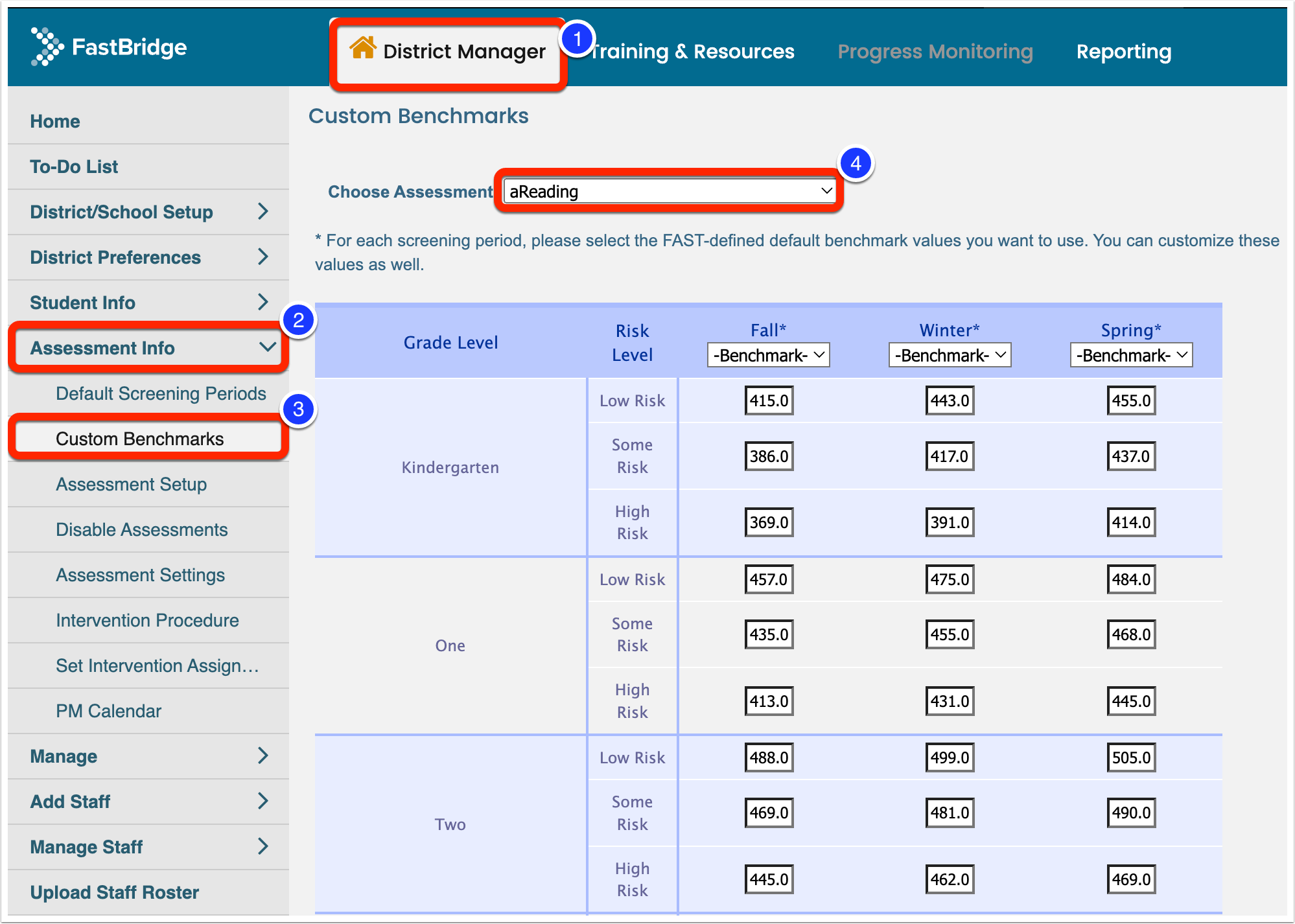Open the Choose Assessment aReading dropdown

[x=670, y=191]
